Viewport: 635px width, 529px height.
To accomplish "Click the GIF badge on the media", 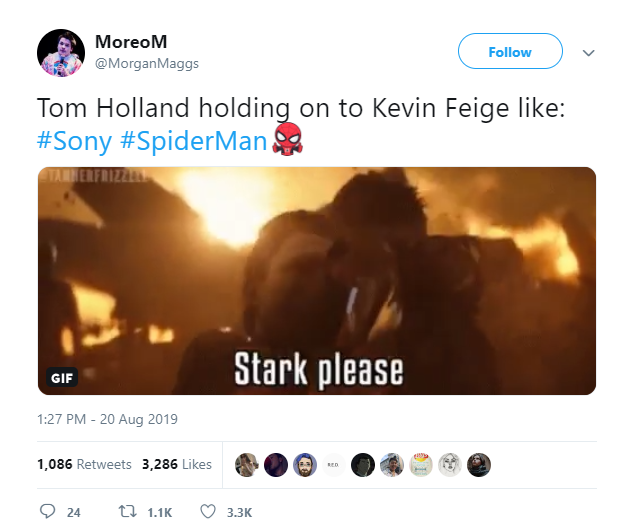I will tap(61, 379).
